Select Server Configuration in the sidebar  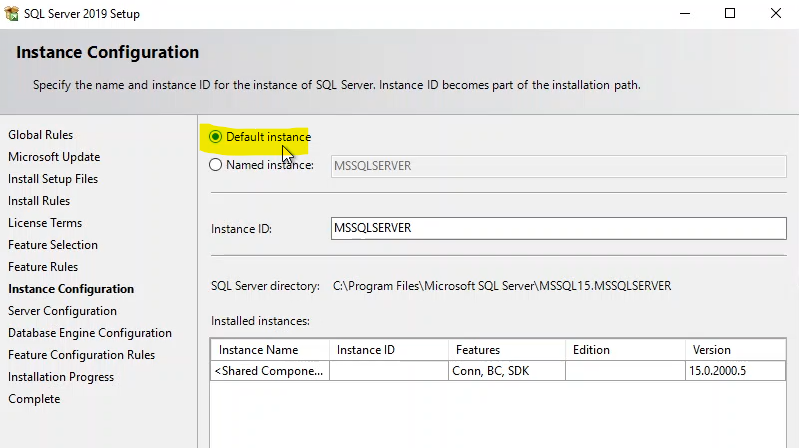[x=63, y=311]
